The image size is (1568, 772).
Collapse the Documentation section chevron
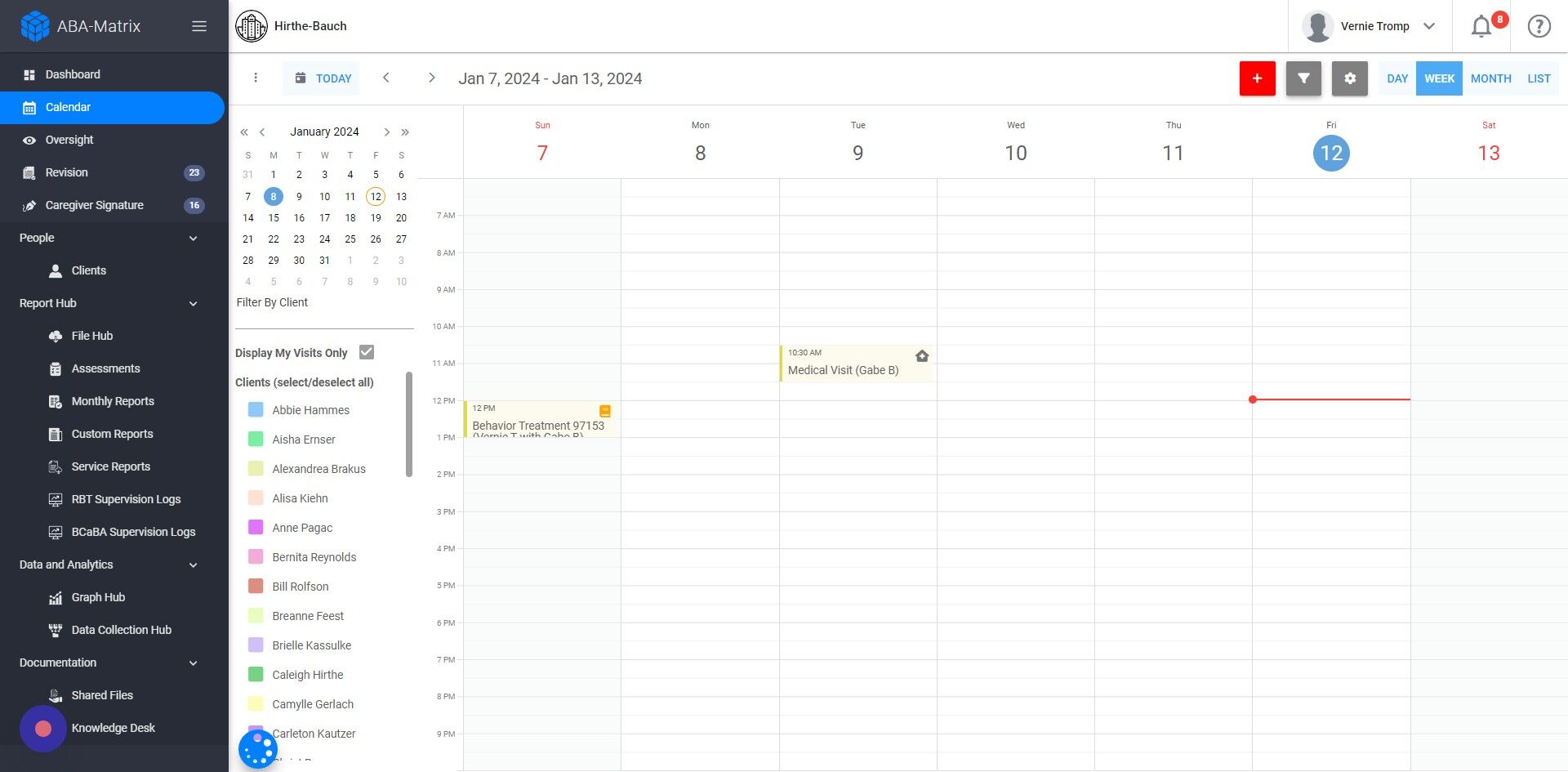point(194,663)
